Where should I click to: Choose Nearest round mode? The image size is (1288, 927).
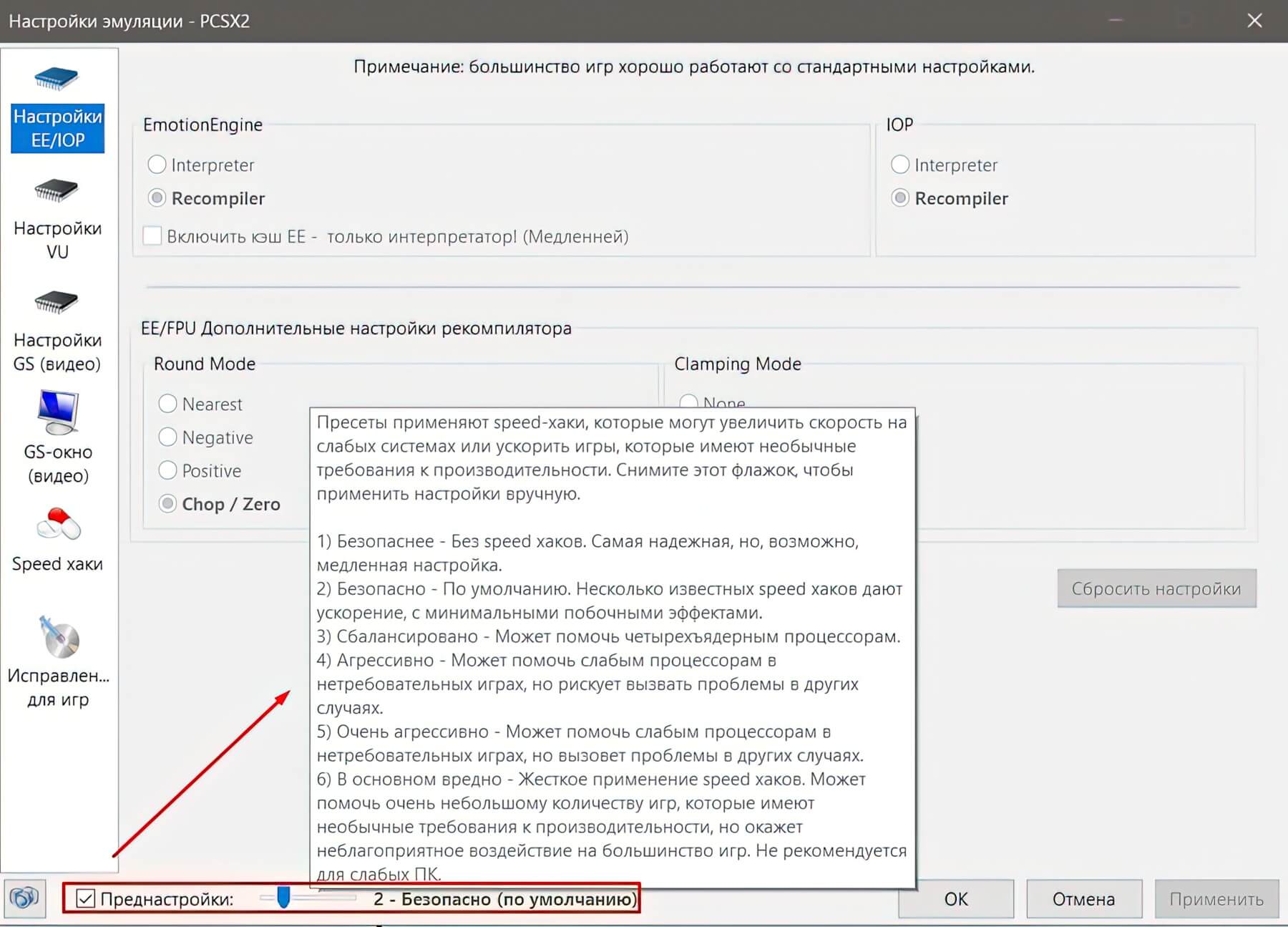167,404
